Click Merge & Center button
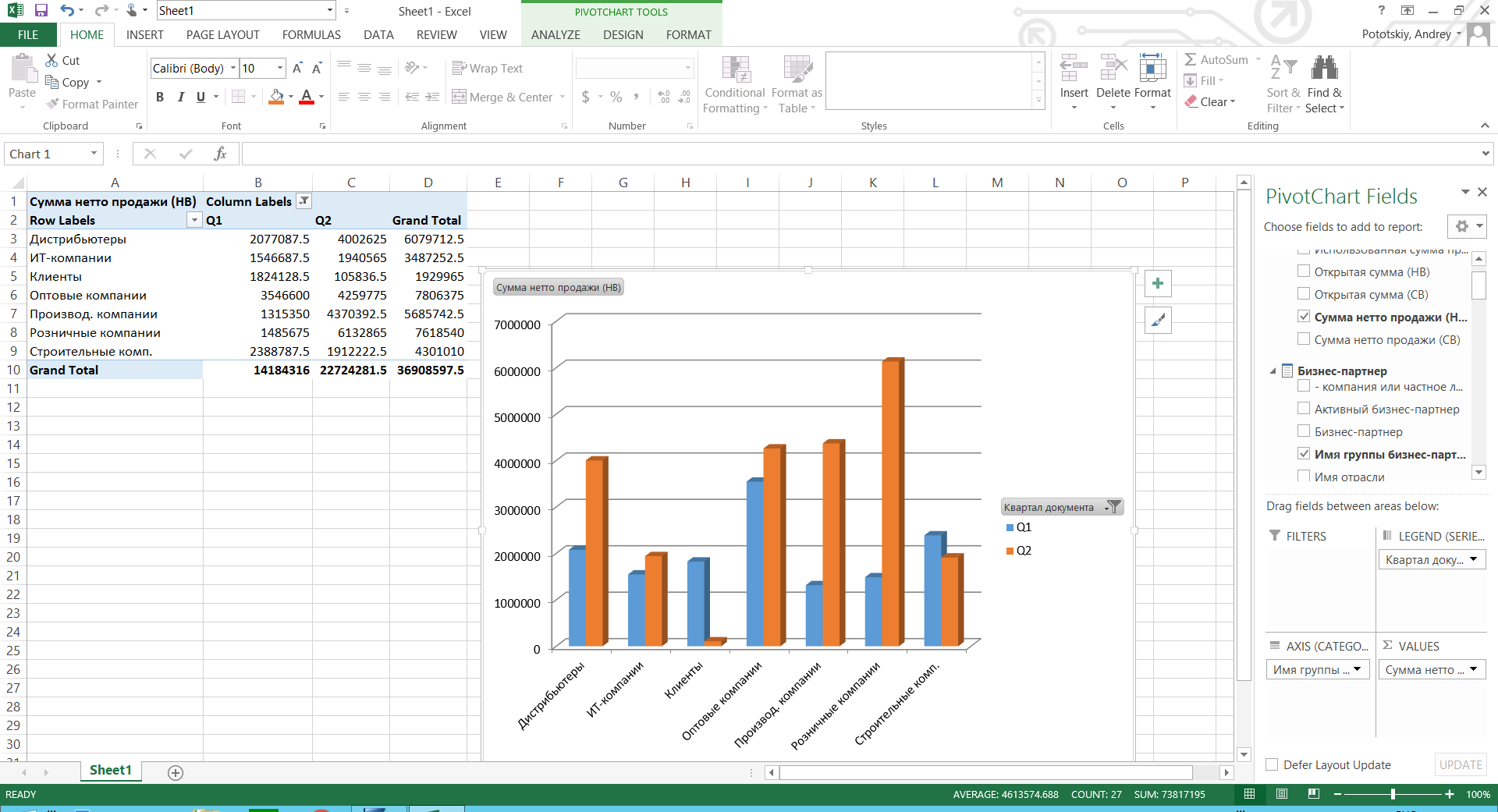Screen dimensions: 1498x812 pos(502,97)
